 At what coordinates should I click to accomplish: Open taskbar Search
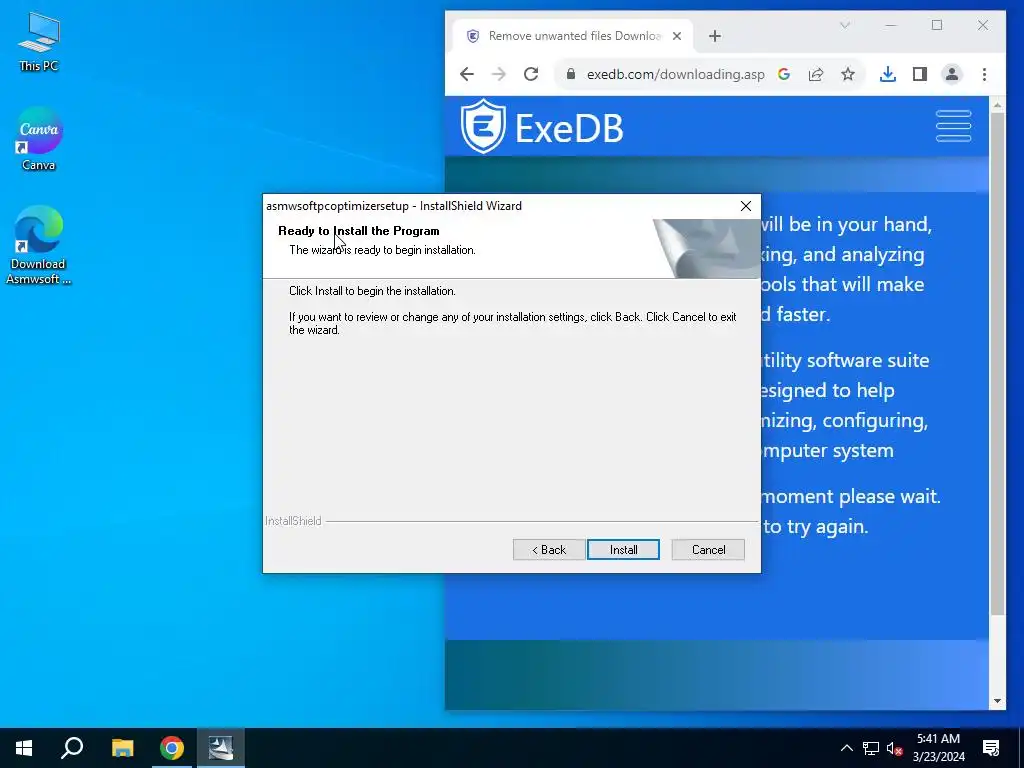72,748
